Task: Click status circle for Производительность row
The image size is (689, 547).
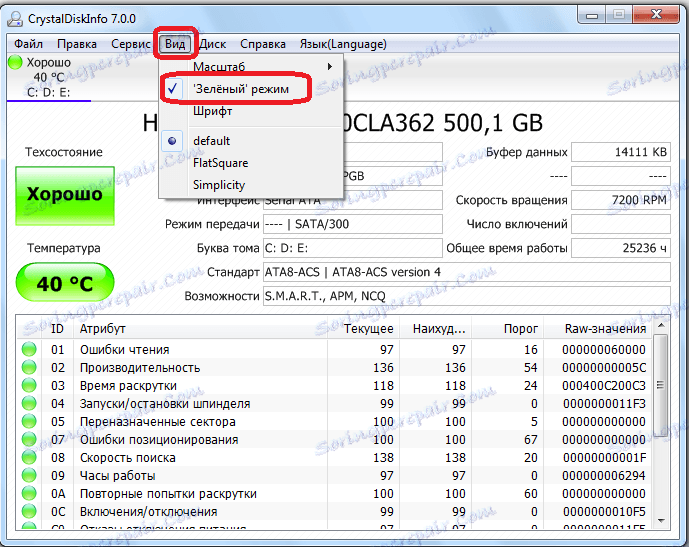Action: pyautogui.click(x=29, y=367)
